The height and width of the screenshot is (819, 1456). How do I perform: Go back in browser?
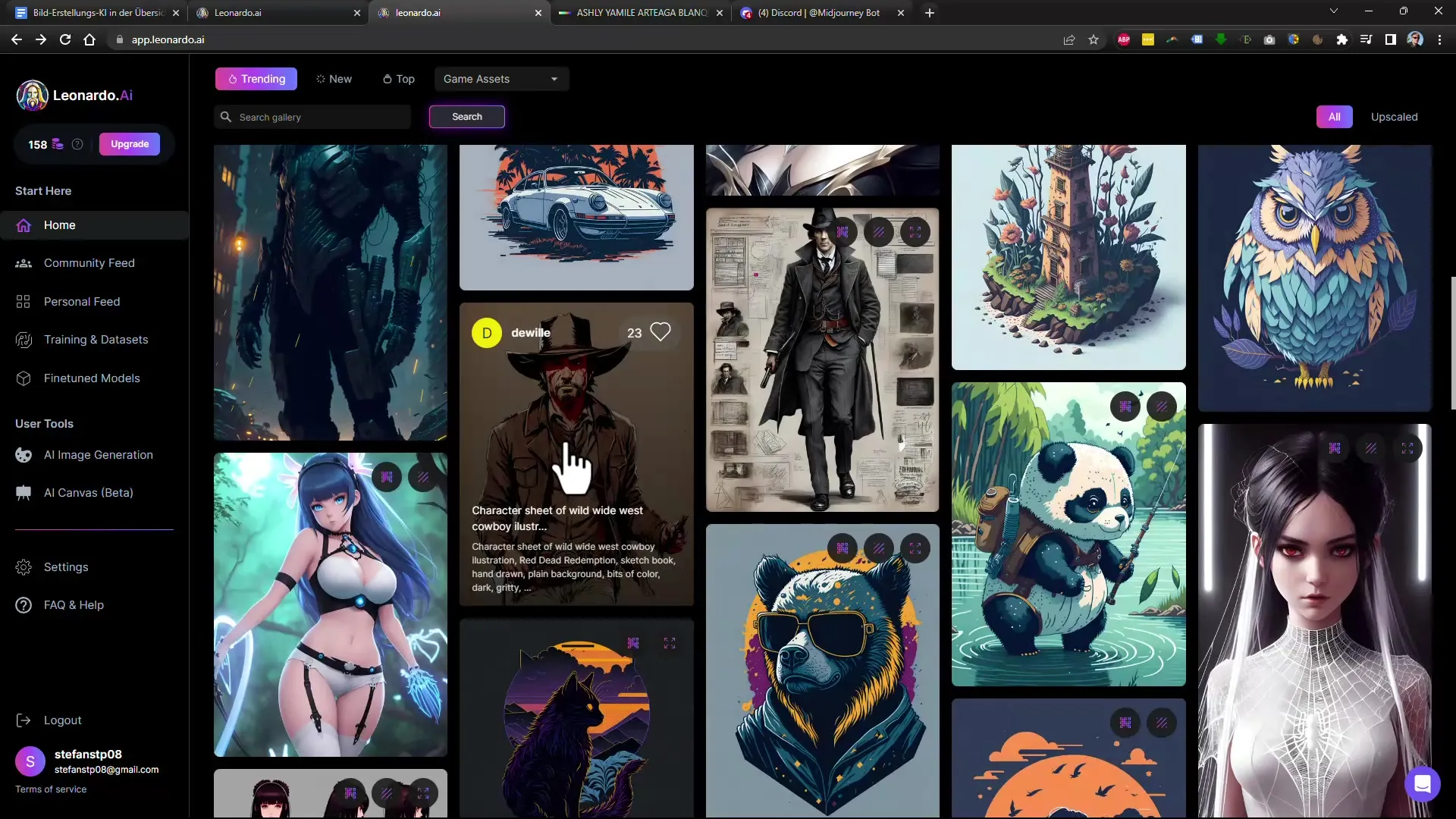click(17, 39)
